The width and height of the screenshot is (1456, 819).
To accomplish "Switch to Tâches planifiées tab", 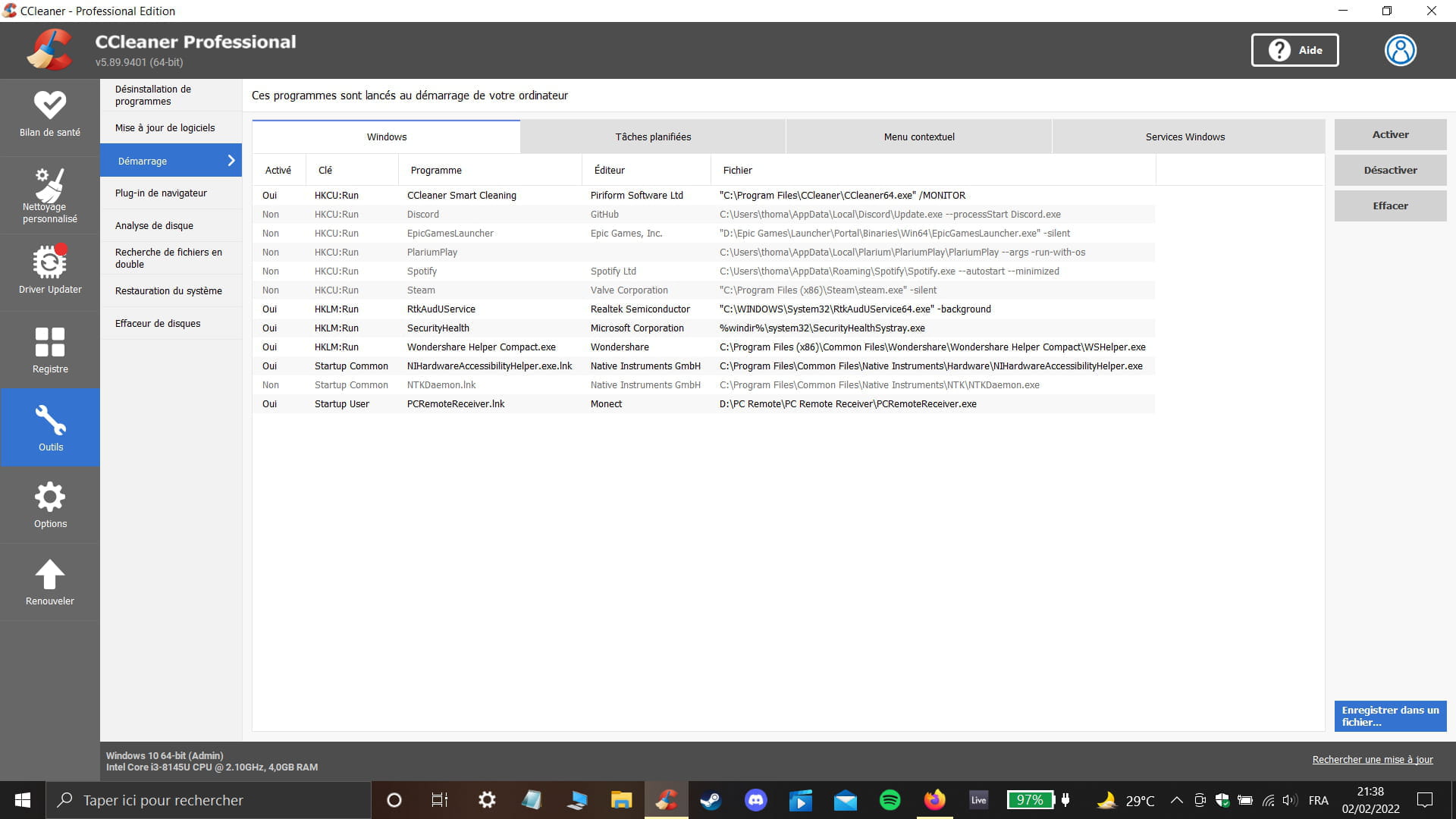I will coord(653,136).
